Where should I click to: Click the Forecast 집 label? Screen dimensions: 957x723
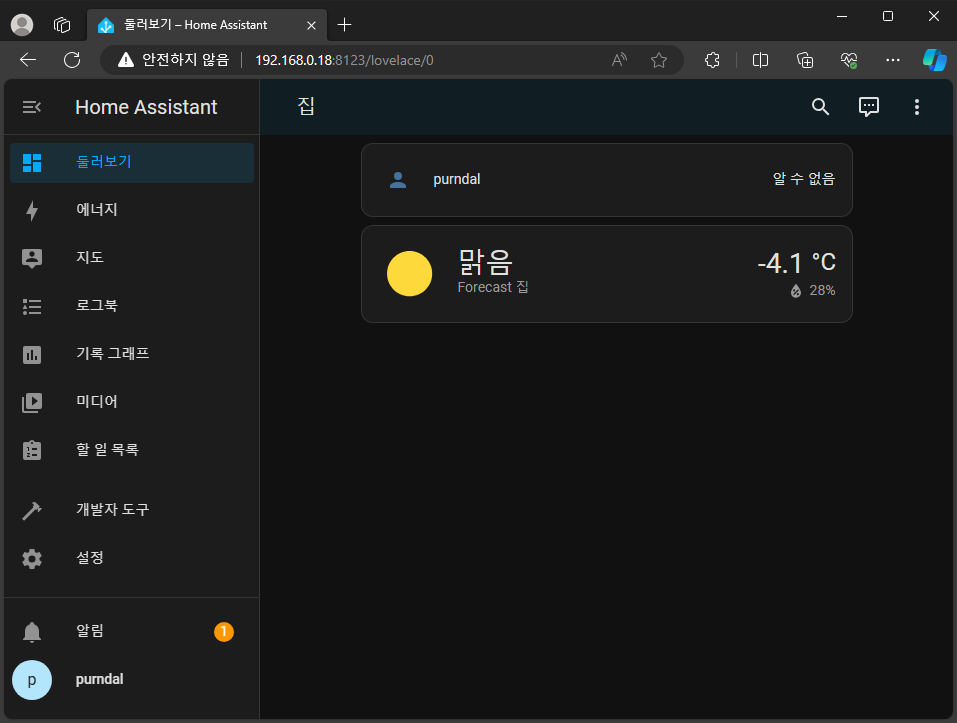tap(493, 287)
